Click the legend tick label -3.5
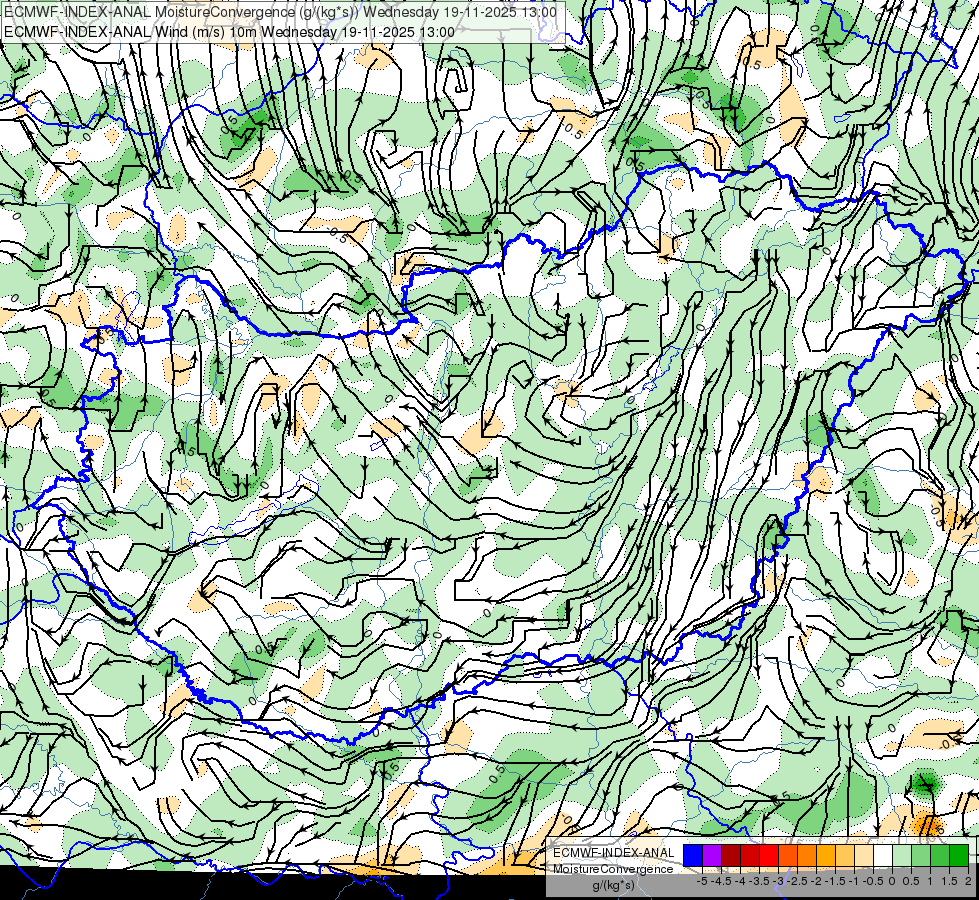This screenshot has height=900, width=979. (760, 881)
